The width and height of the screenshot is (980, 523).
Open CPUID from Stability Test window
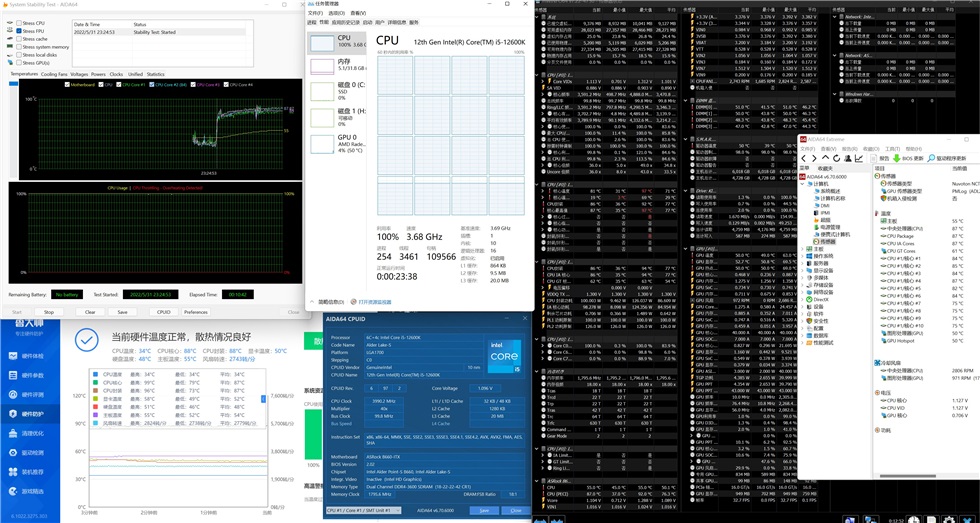164,312
